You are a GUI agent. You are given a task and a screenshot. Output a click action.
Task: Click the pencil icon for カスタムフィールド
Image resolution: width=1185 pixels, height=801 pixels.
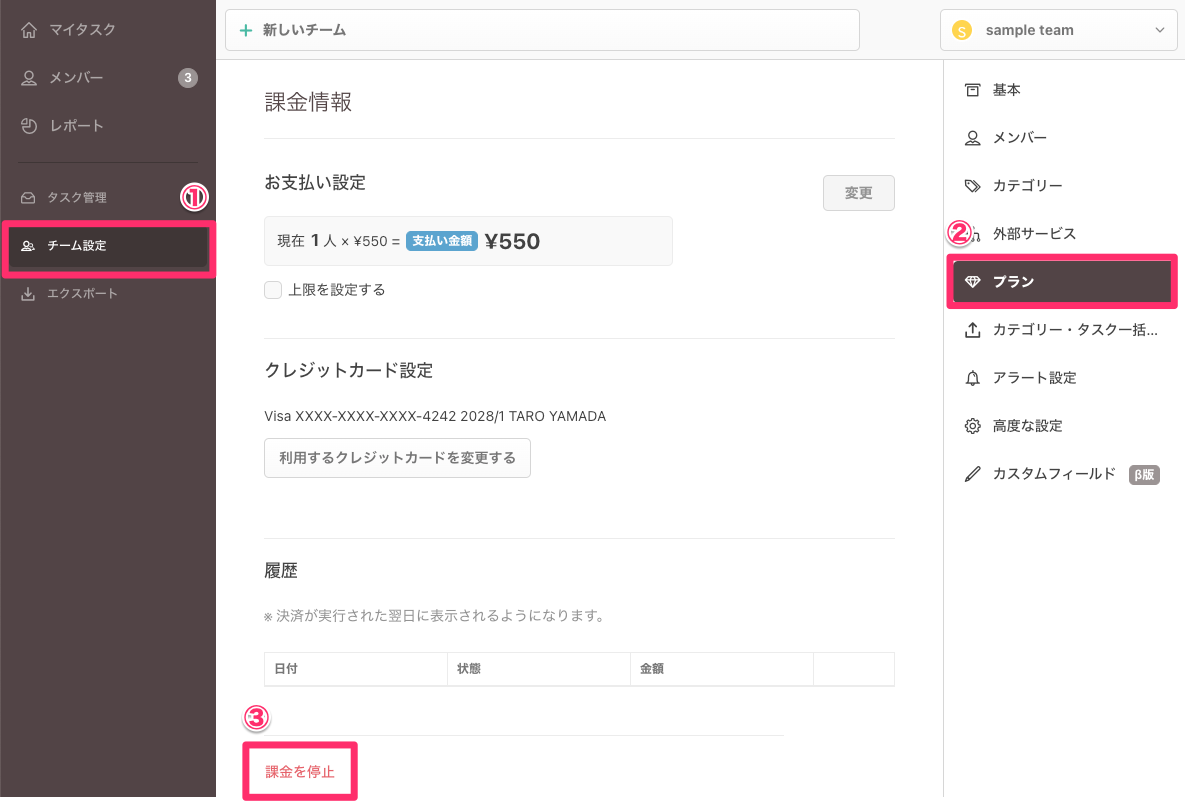(x=972, y=474)
